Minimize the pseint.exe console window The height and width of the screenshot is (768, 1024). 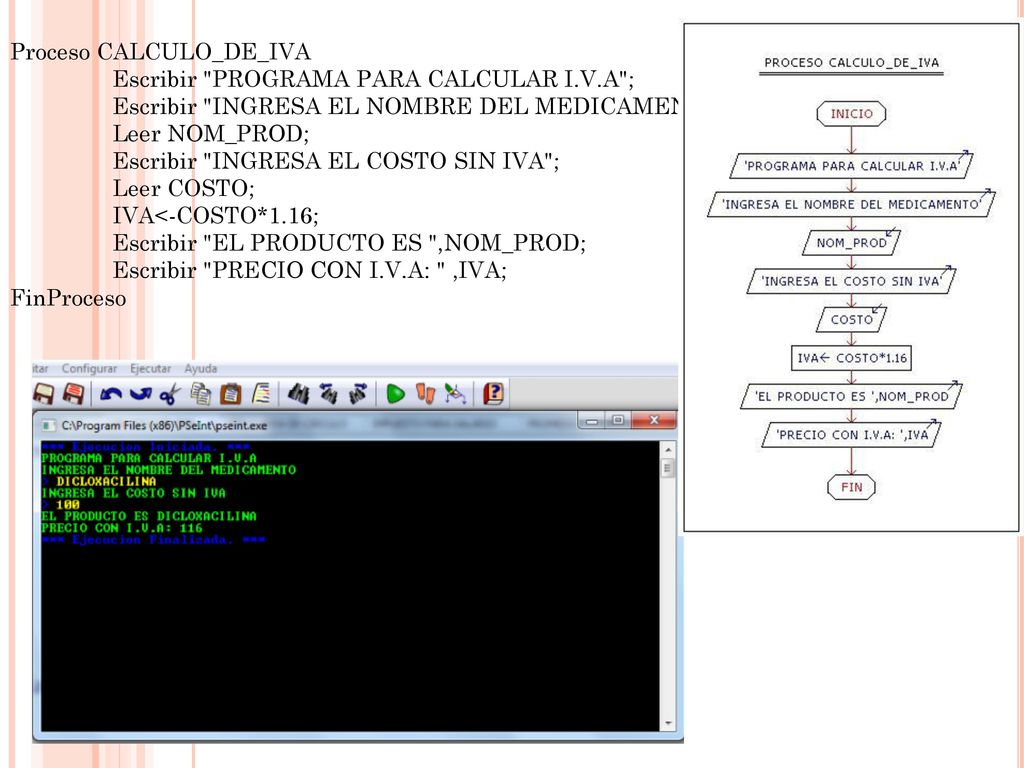click(x=592, y=421)
